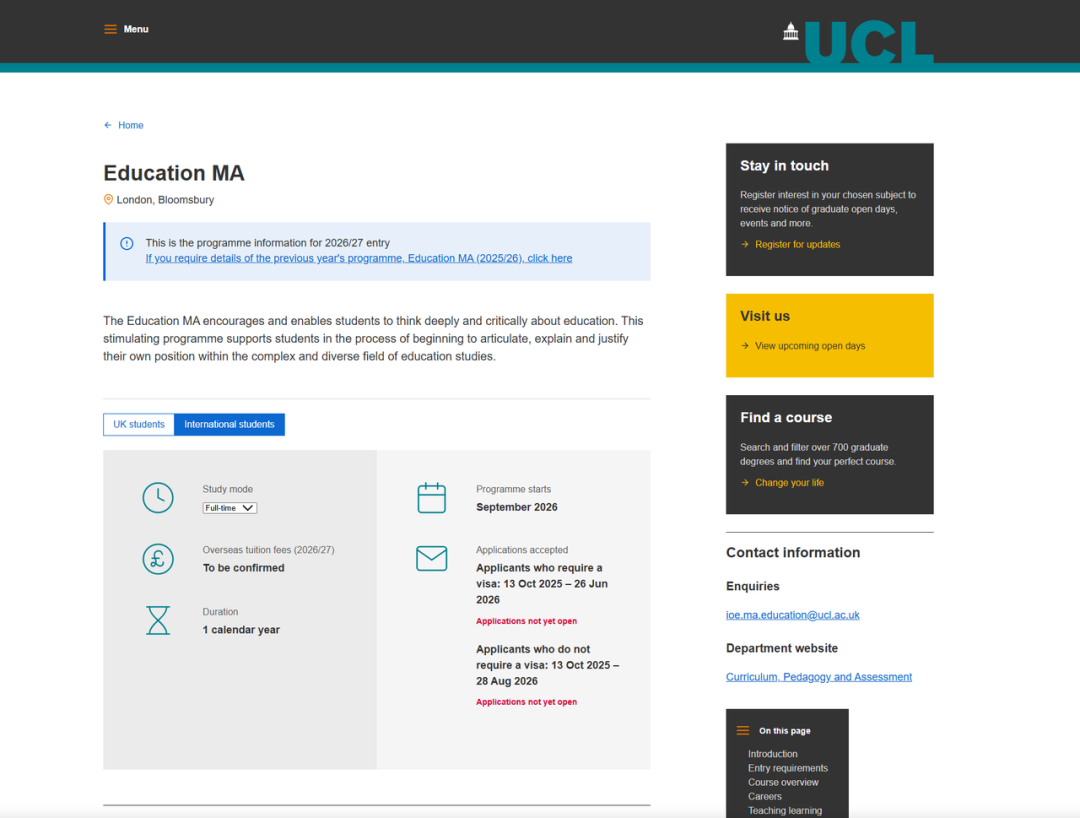Viewport: 1080px width, 818px height.
Task: Click View upcoming open days
Action: coord(810,346)
